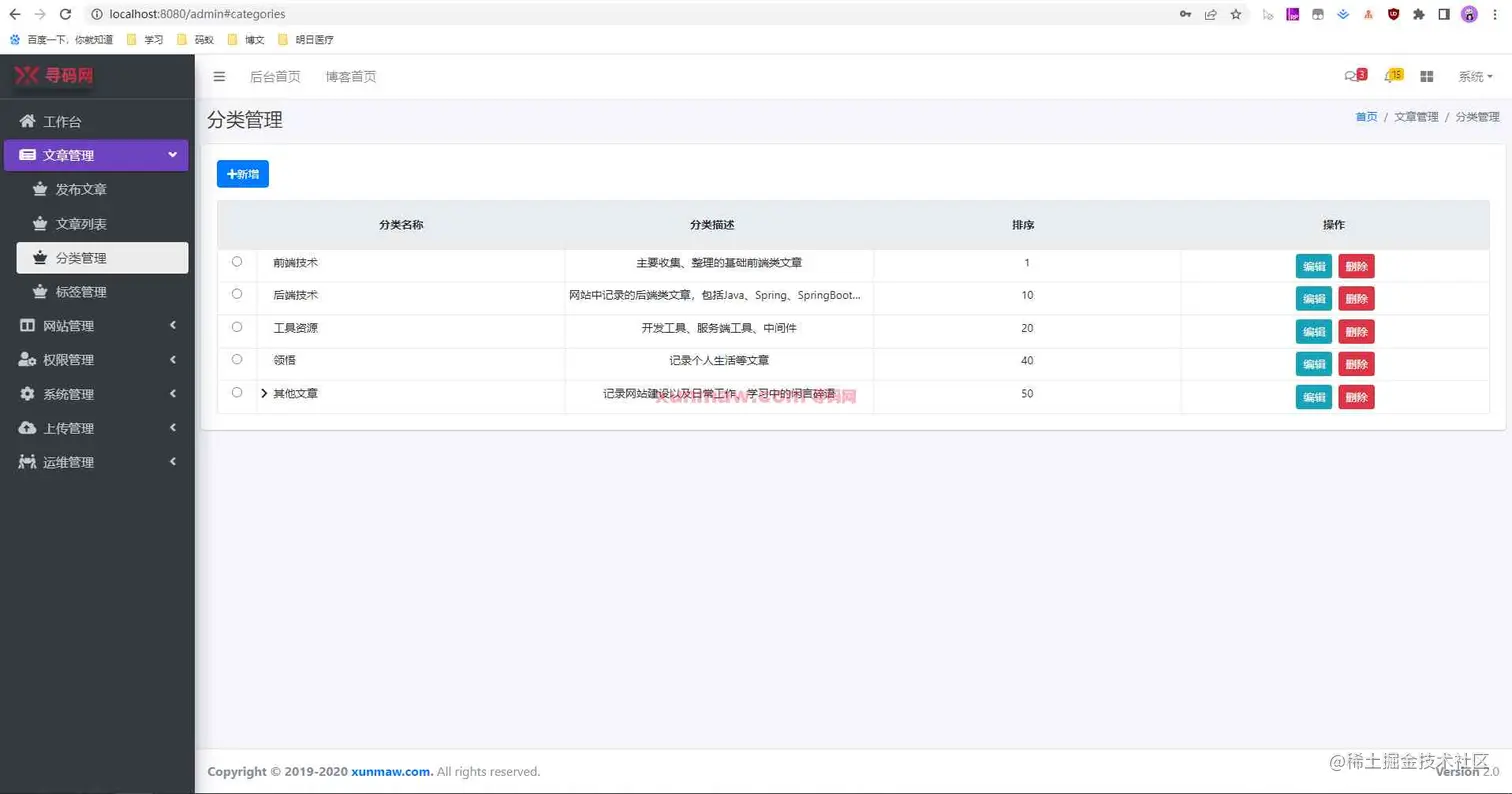The width and height of the screenshot is (1512, 794).
Task: Click the 首页 breadcrumb link
Action: 1366,117
